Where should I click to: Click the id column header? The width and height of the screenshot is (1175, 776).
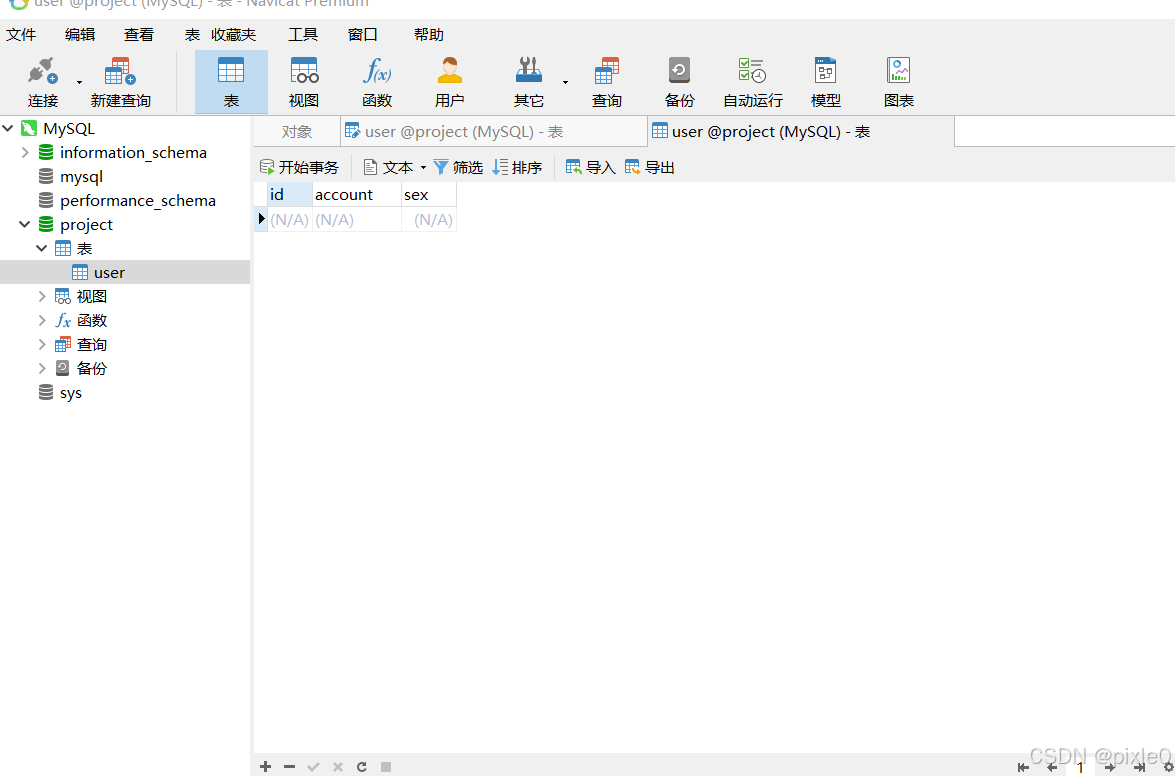coord(289,195)
